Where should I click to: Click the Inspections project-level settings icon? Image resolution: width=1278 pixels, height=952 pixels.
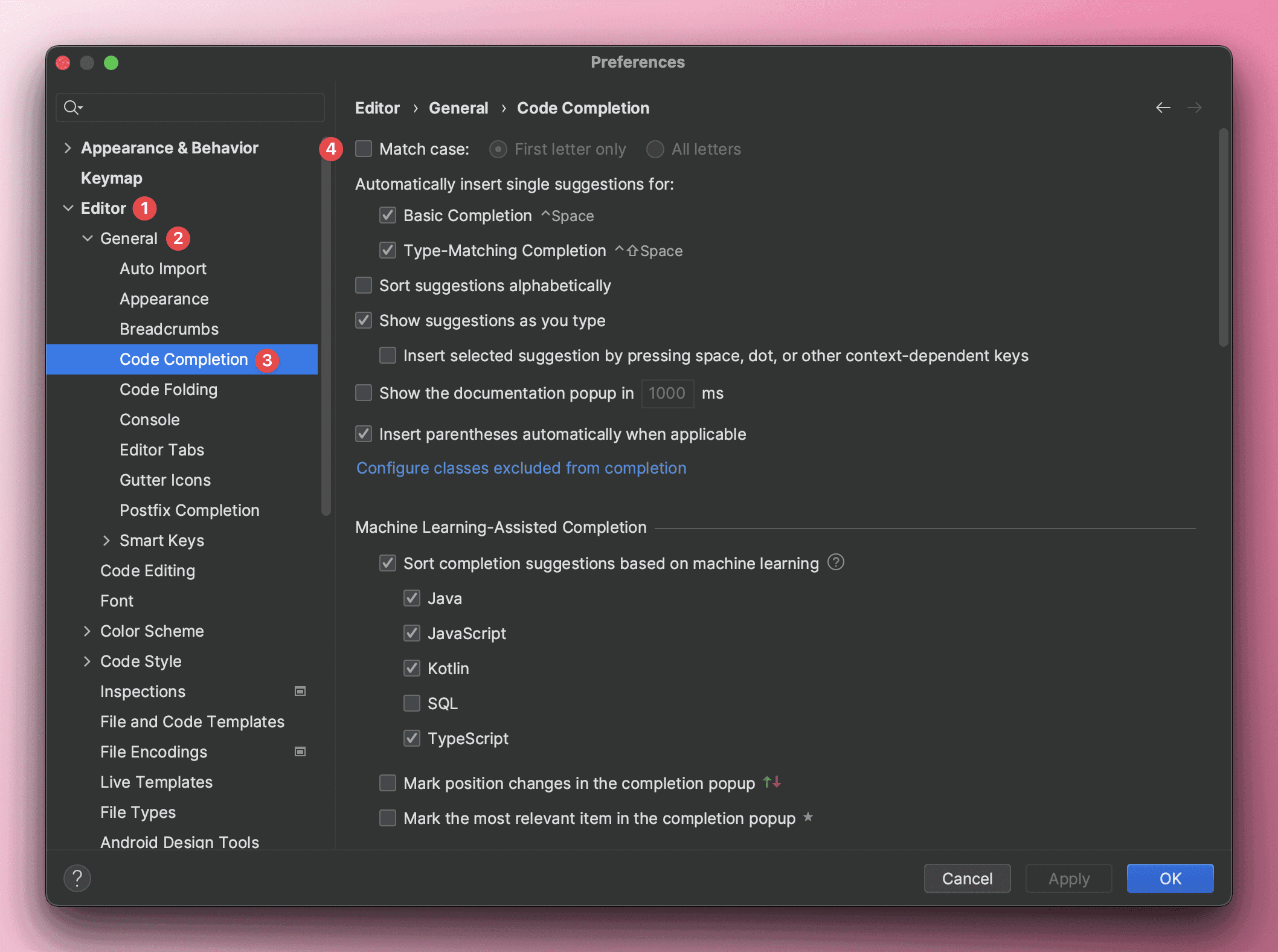coord(300,691)
